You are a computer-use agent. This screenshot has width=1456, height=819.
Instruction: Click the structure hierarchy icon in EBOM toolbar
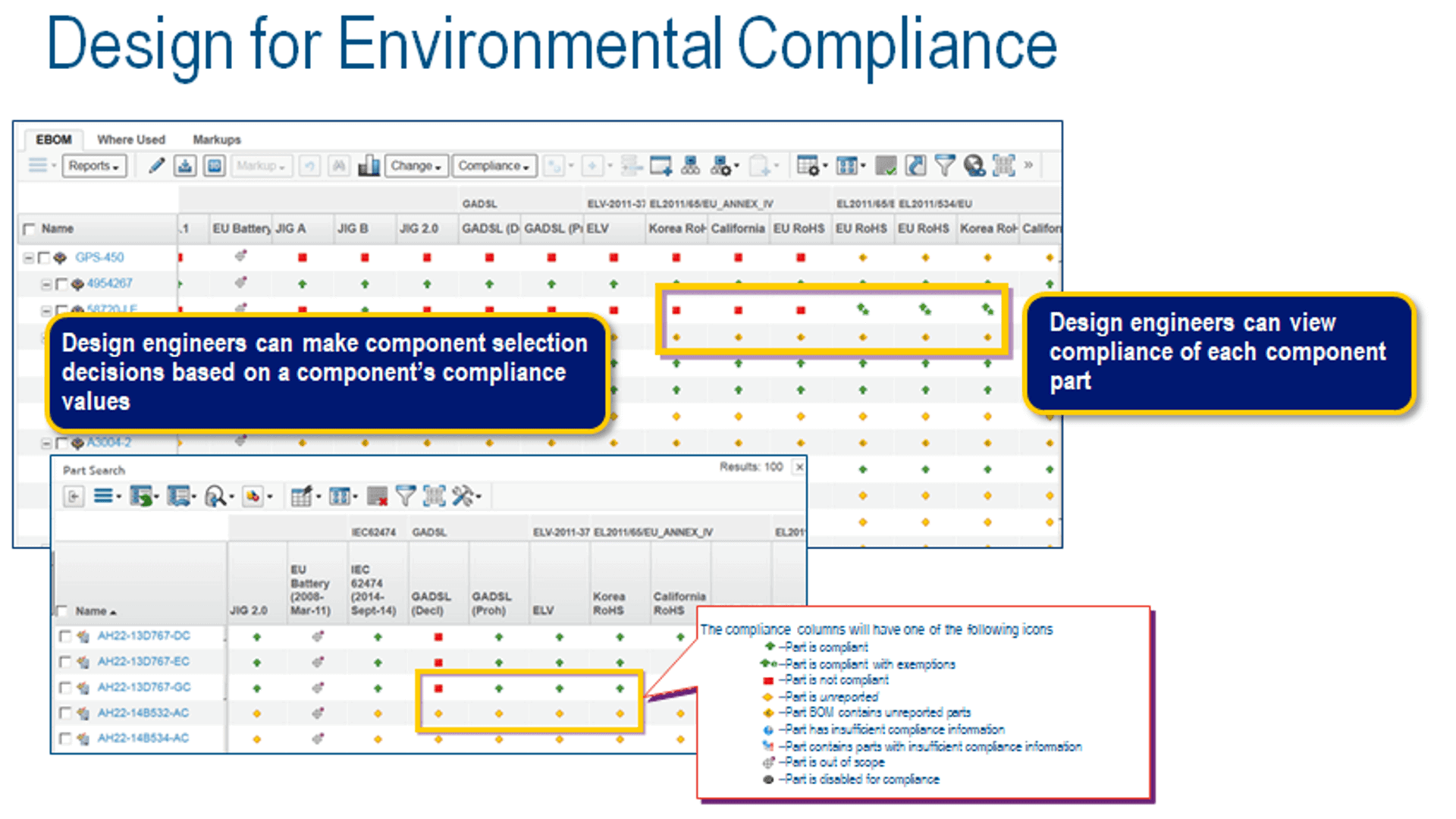click(x=690, y=165)
